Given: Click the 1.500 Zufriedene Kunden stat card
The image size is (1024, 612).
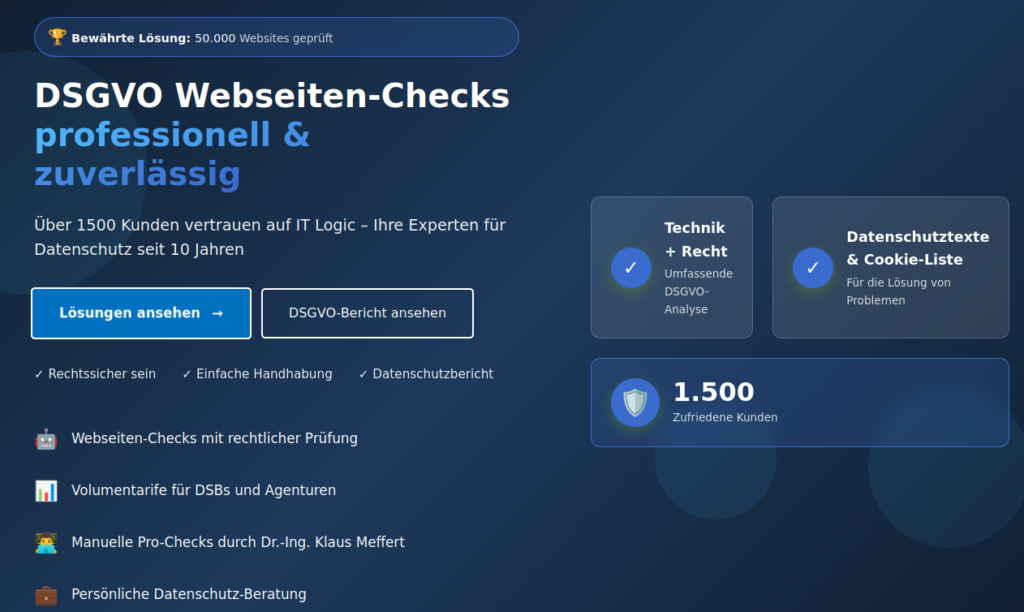Looking at the screenshot, I should point(799,402).
